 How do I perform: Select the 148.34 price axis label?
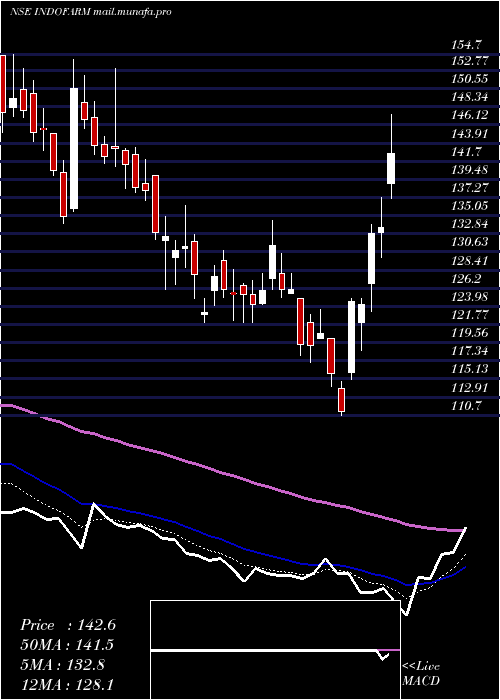point(470,96)
